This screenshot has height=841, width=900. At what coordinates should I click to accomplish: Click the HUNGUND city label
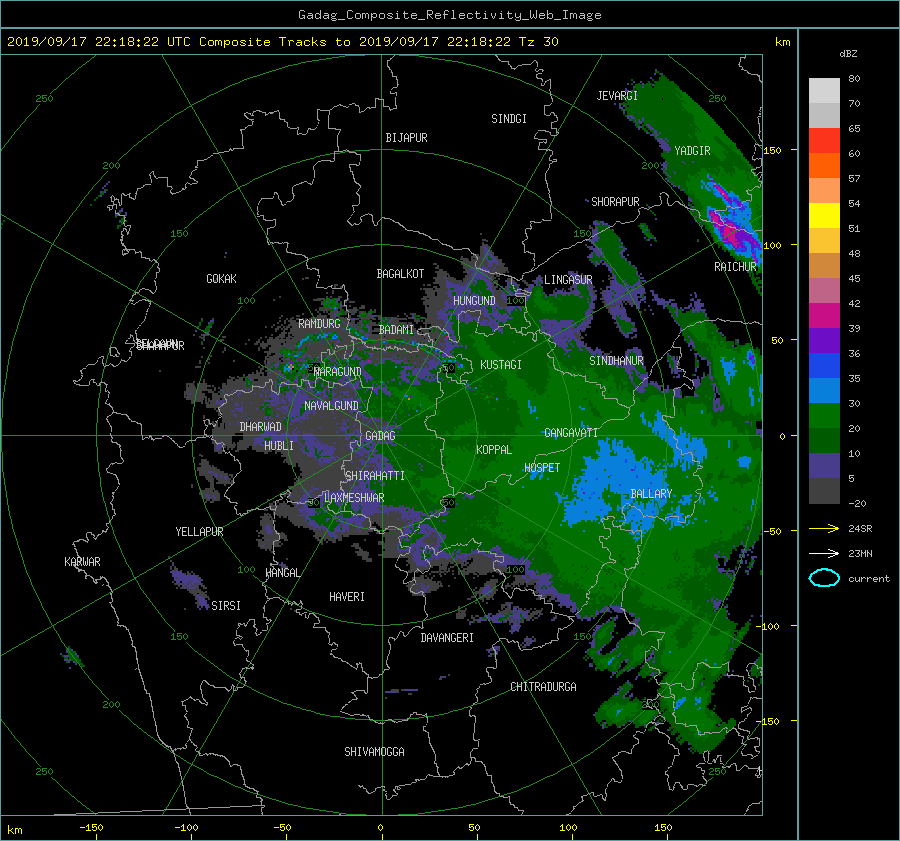(x=474, y=301)
